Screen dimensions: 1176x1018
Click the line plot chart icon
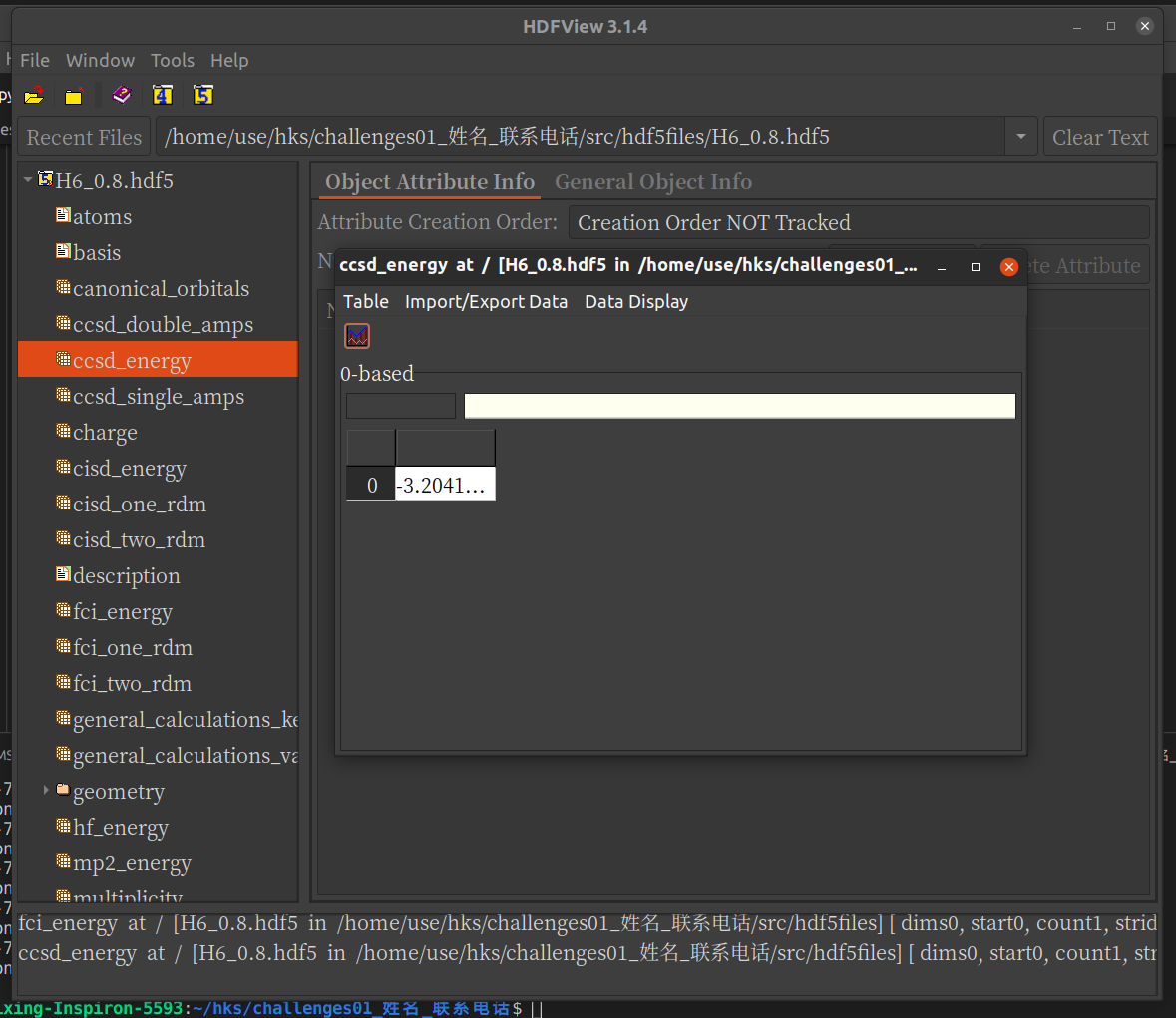click(x=357, y=336)
